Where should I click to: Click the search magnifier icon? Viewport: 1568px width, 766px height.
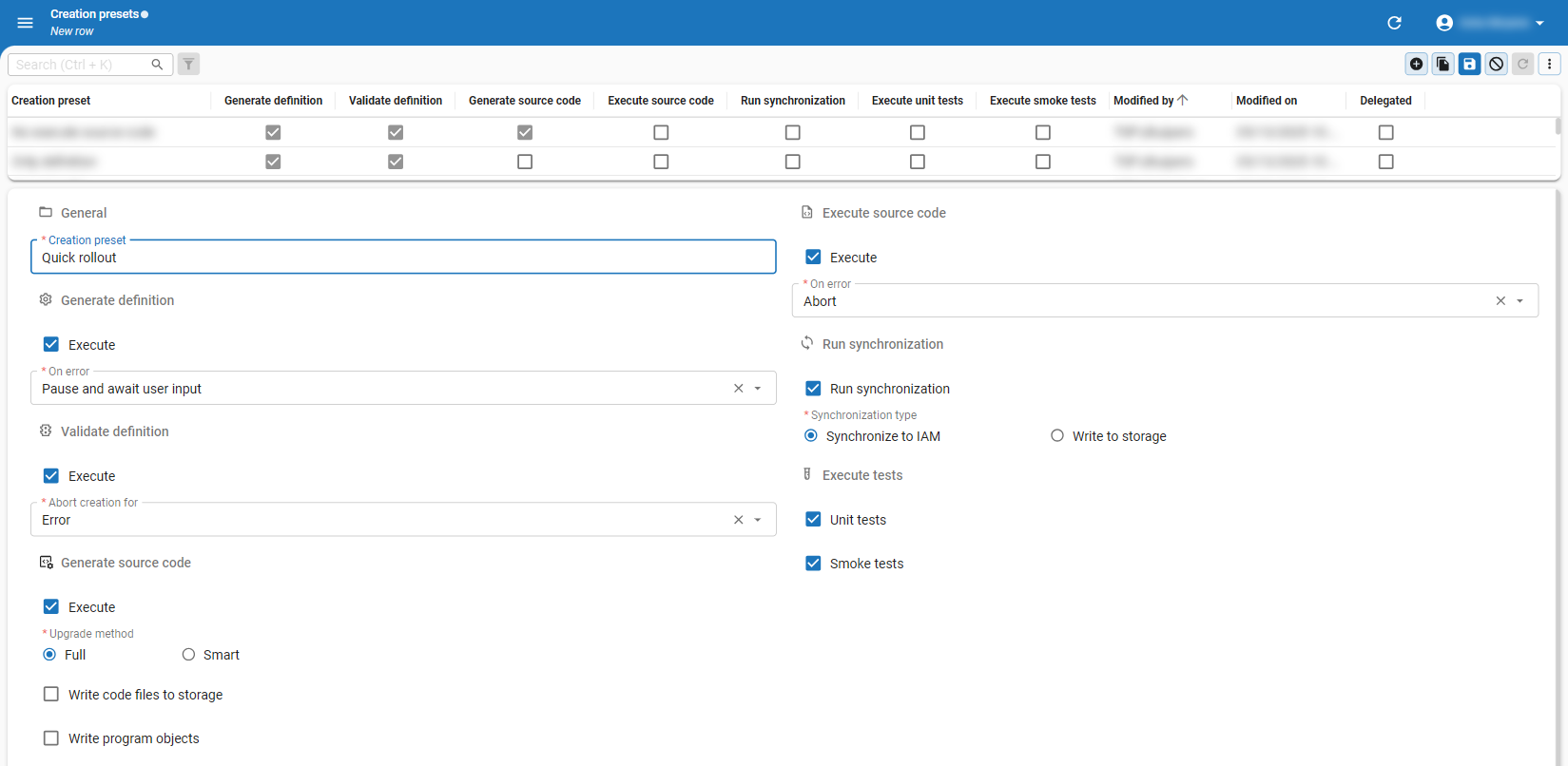pyautogui.click(x=158, y=65)
